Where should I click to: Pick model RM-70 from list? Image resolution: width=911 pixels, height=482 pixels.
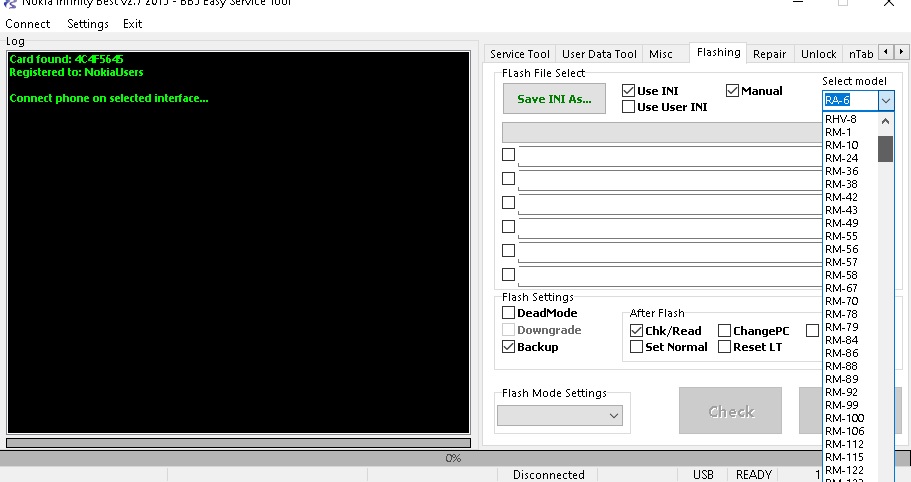[852, 301]
